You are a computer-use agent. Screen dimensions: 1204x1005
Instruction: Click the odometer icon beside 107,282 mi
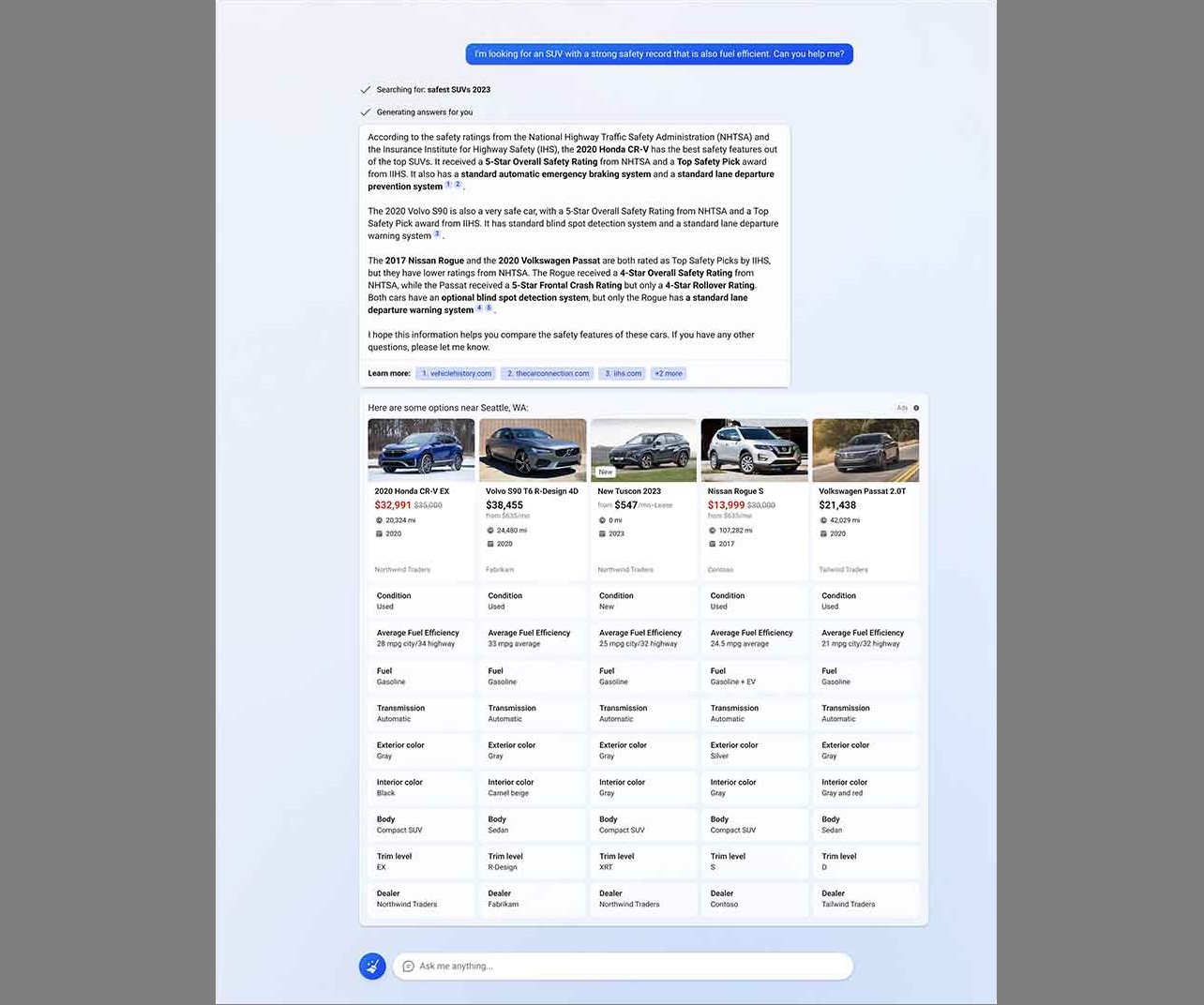712,531
